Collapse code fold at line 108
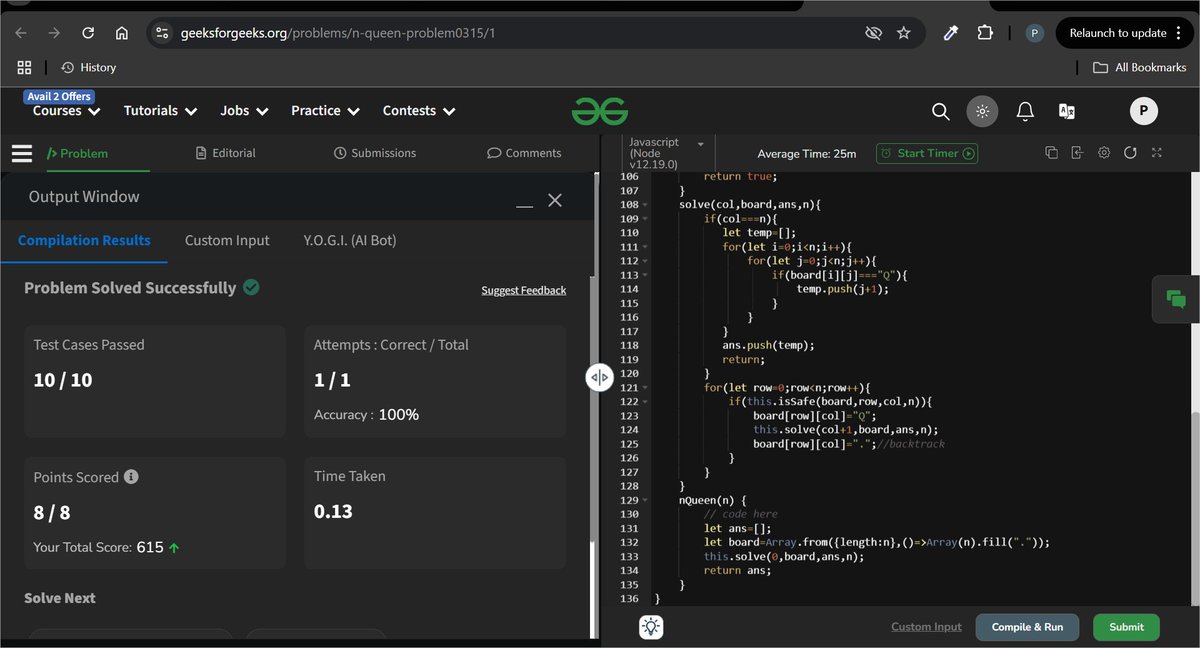 [645, 205]
